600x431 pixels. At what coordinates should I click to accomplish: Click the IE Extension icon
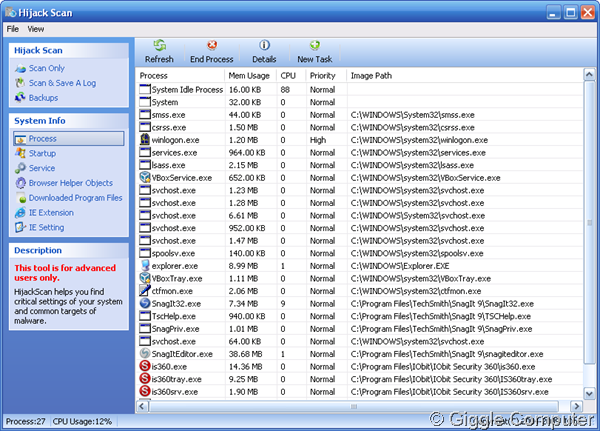tap(20, 213)
